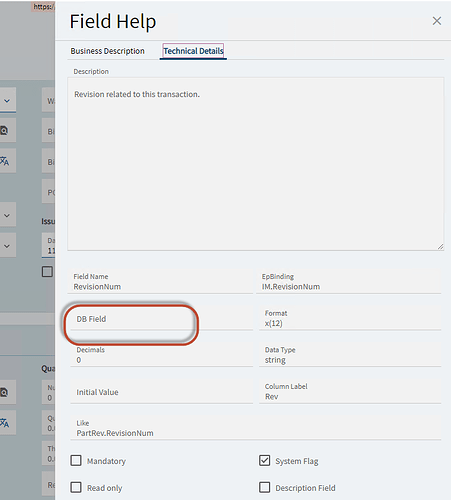The height and width of the screenshot is (500, 451).
Task: Check the Description Field checkbox
Action: point(265,487)
